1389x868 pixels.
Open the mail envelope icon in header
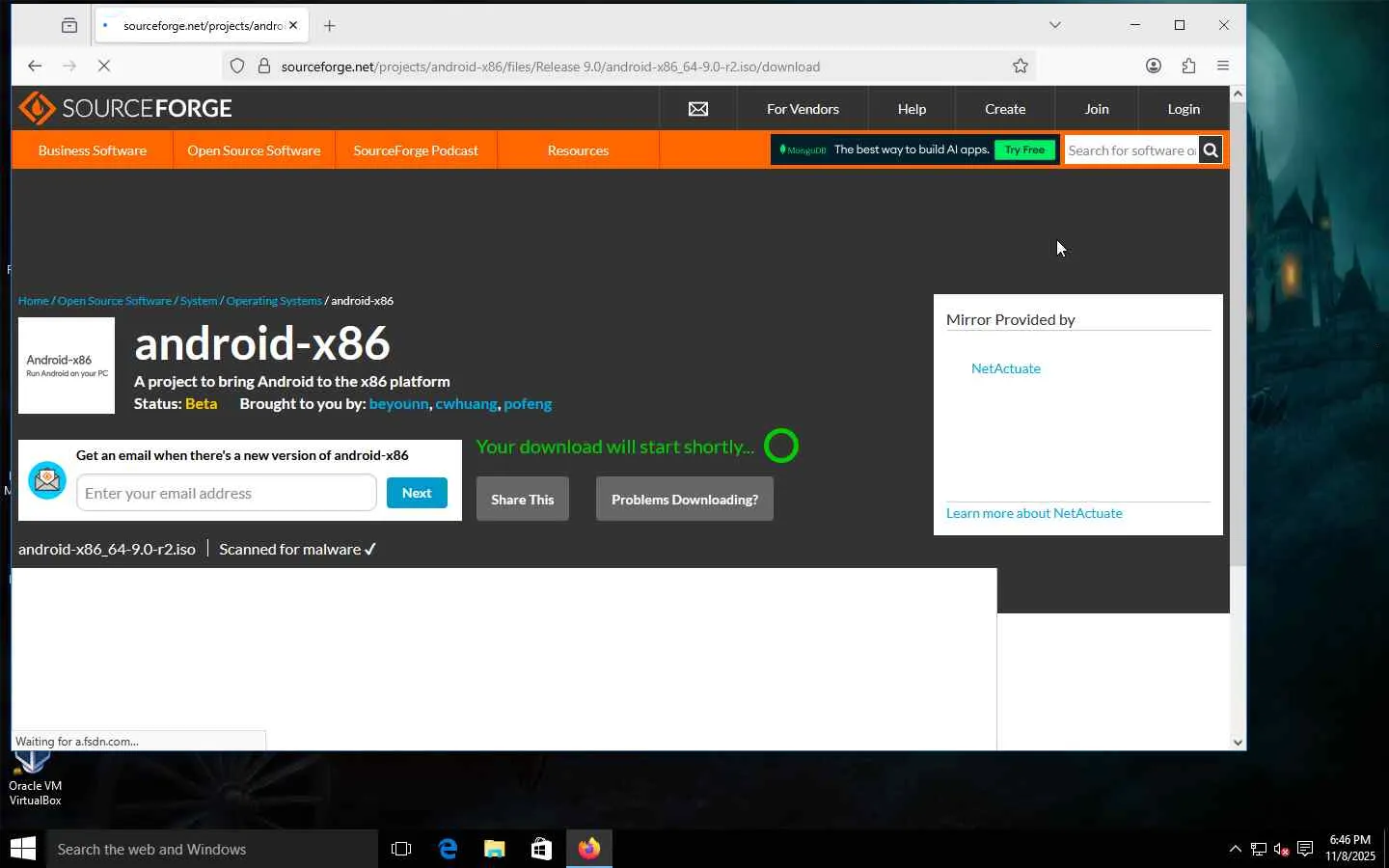698,109
